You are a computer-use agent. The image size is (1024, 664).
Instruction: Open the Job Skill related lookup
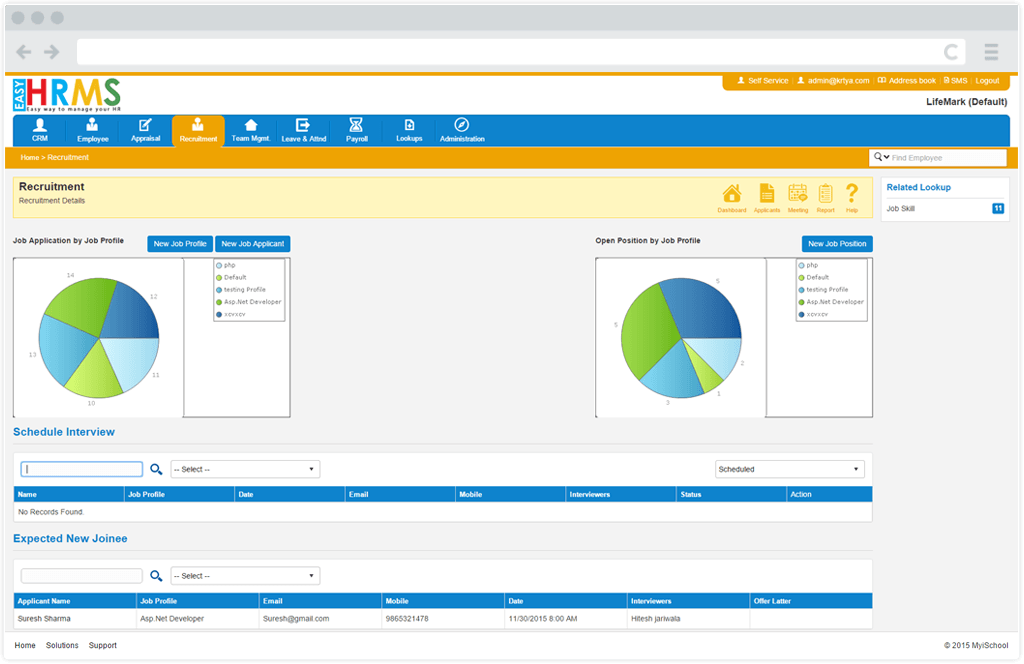(901, 209)
